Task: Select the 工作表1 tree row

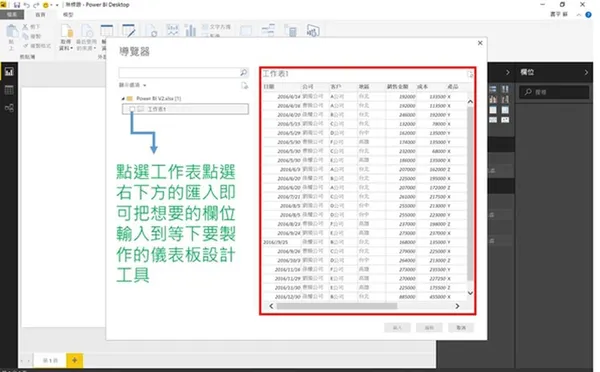Action: coord(185,109)
